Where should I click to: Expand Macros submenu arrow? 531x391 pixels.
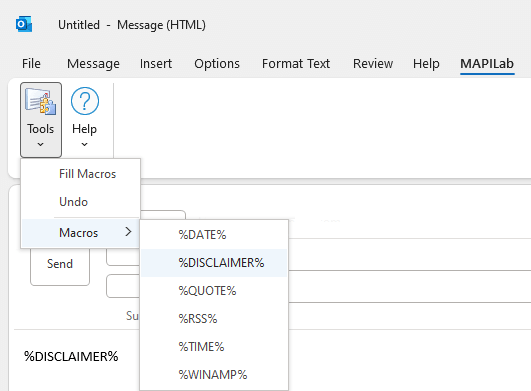point(128,232)
